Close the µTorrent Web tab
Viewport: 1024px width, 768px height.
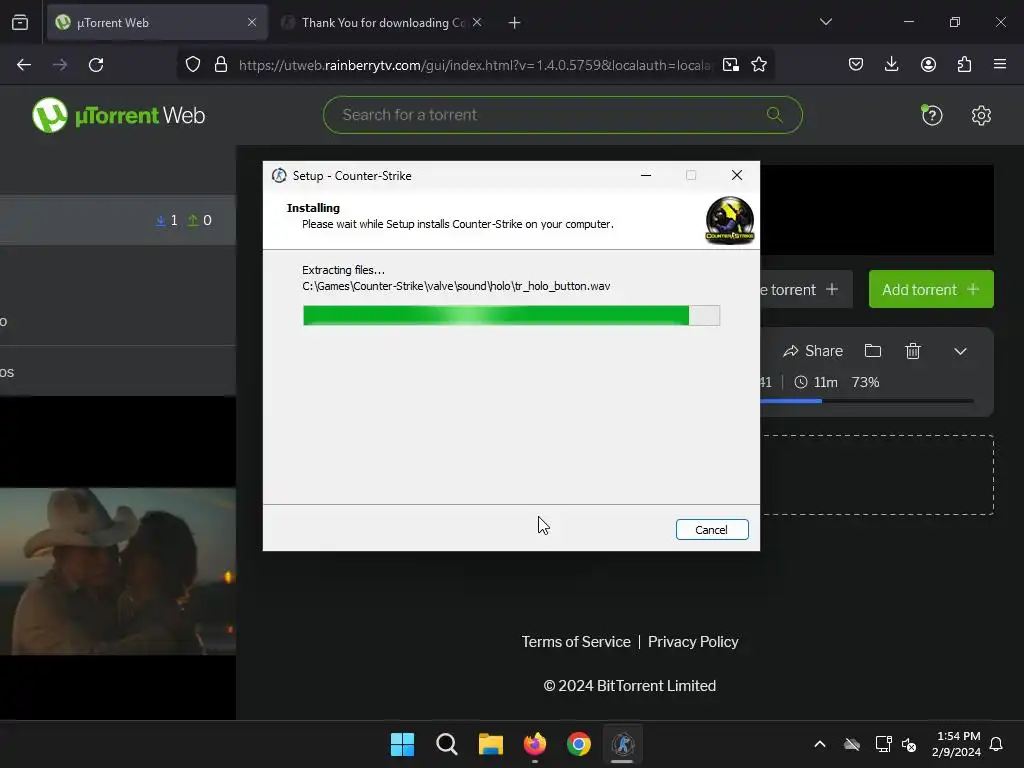[252, 22]
